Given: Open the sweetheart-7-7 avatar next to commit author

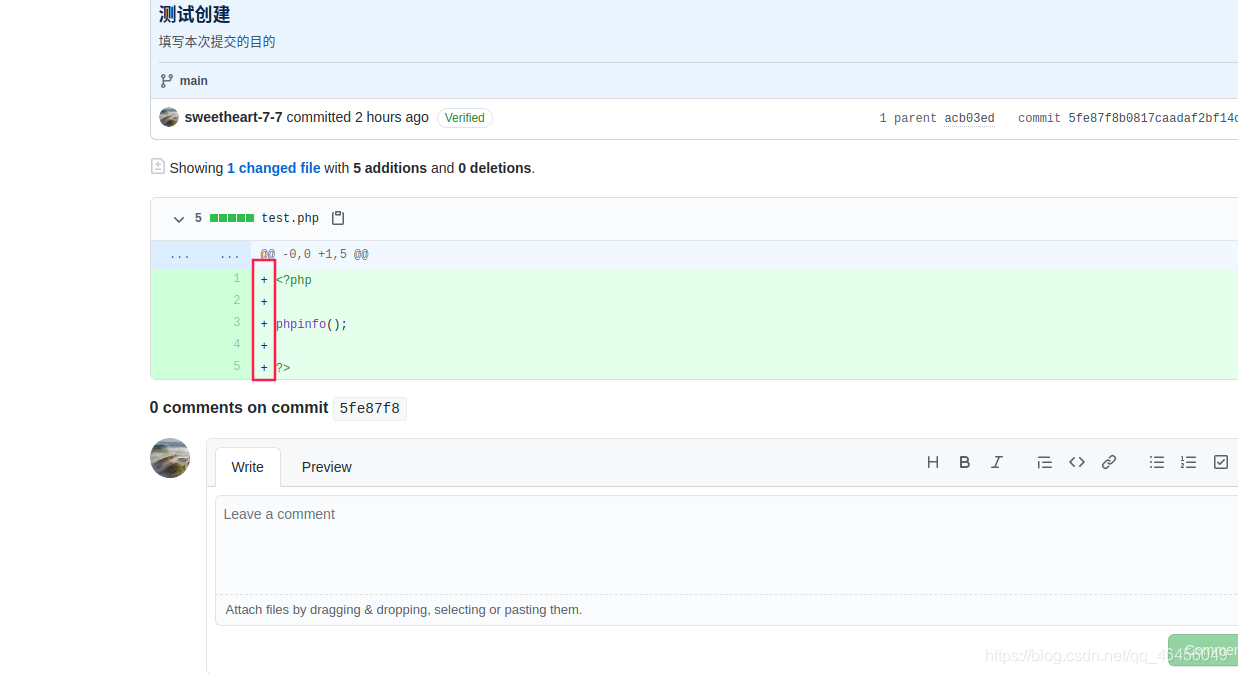Looking at the screenshot, I should click(169, 117).
